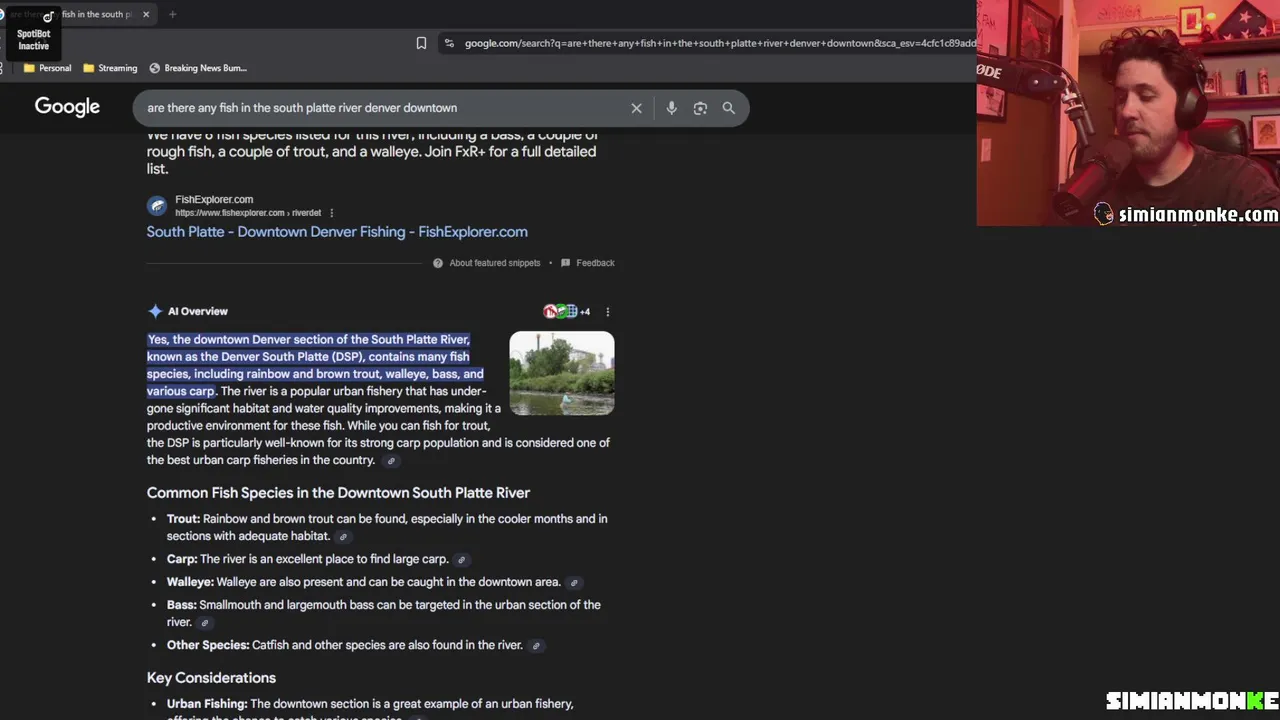Open Breaking News Bum bookmark
The image size is (1280, 720).
tap(198, 68)
